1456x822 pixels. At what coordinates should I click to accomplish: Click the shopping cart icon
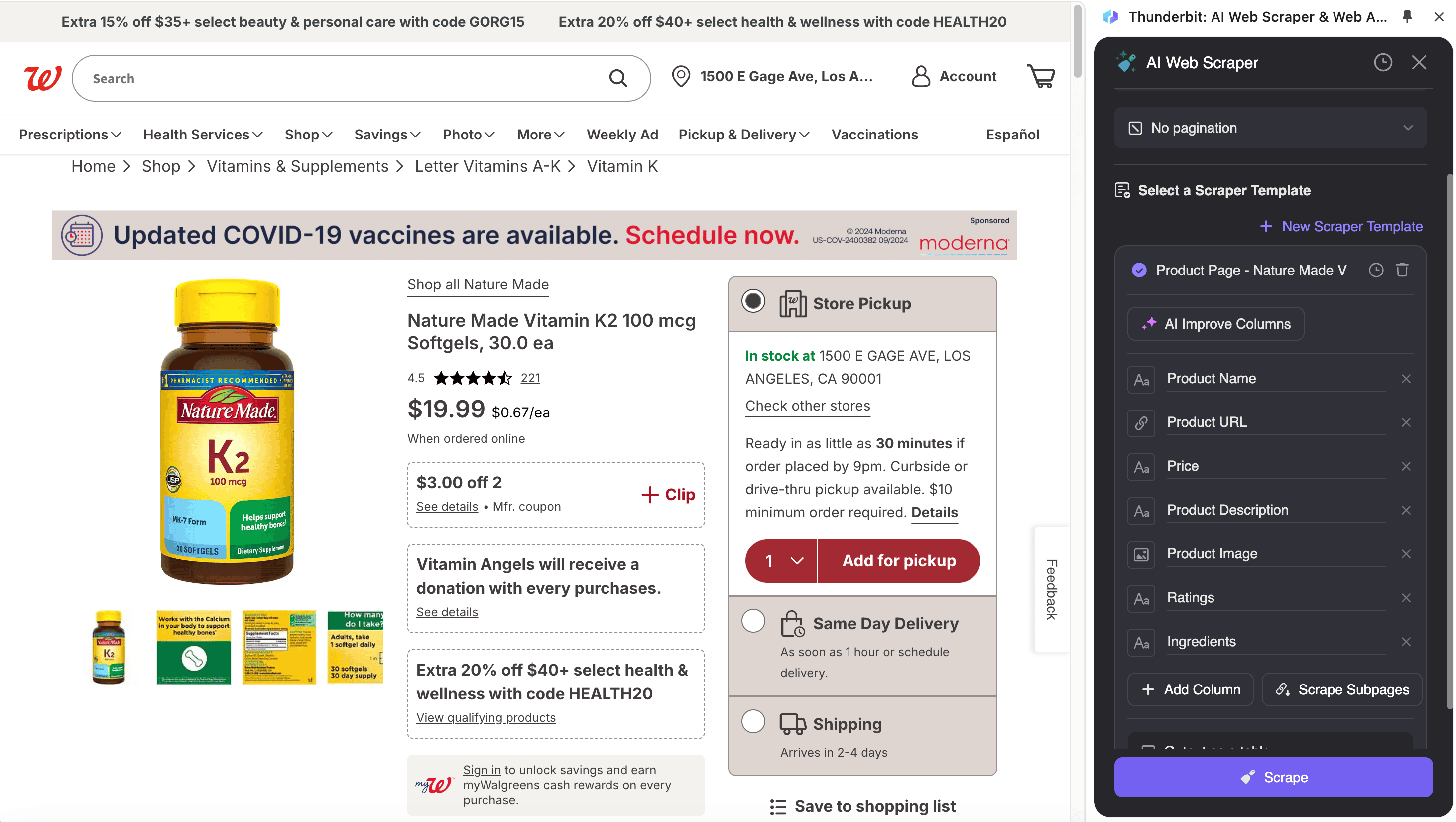(1041, 76)
